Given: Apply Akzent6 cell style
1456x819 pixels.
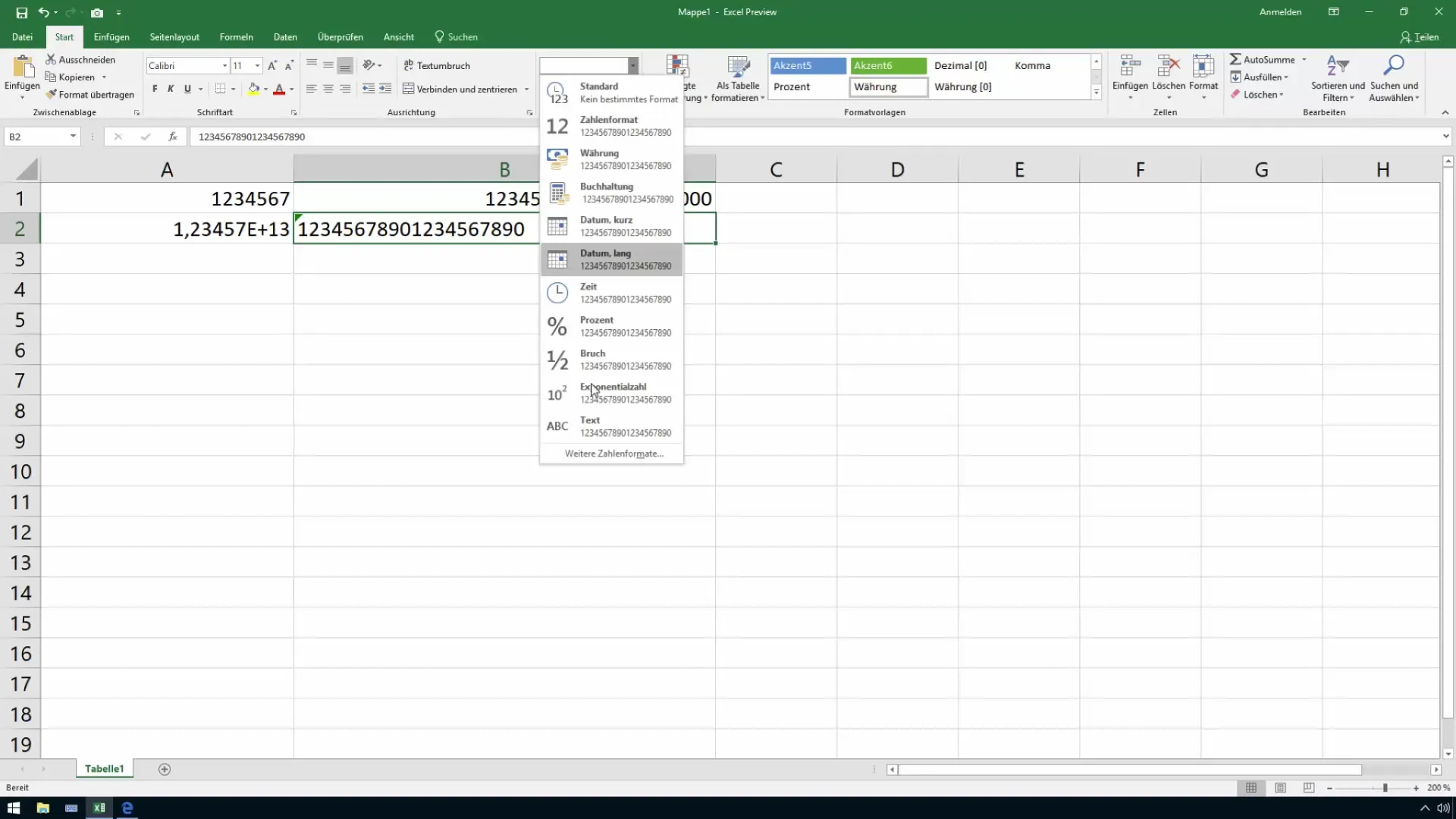Looking at the screenshot, I should 888,65.
